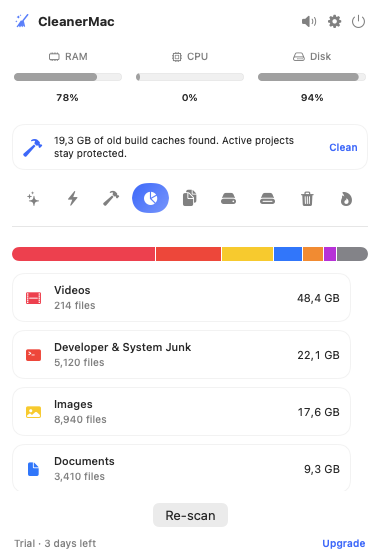Quit the app using the power icon
380x560 pixels.
coord(358,22)
